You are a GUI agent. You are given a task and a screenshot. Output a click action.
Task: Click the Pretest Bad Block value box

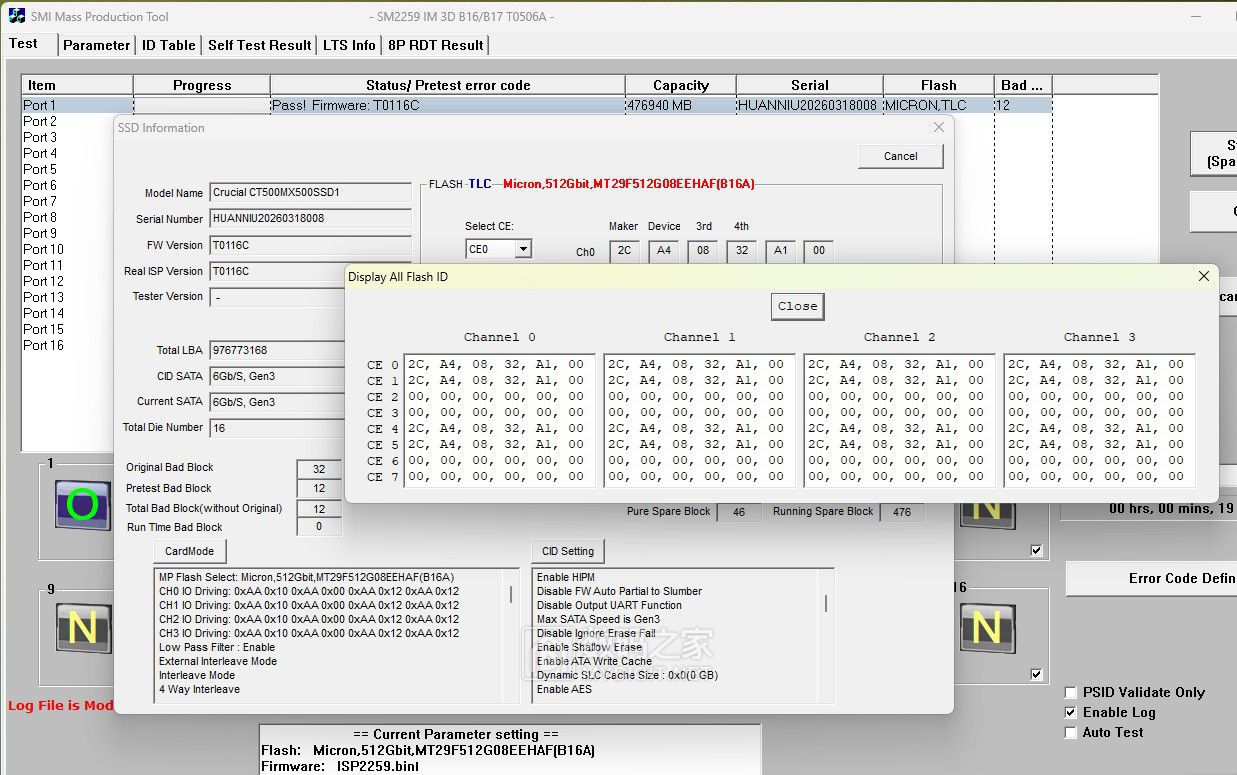[x=319, y=488]
